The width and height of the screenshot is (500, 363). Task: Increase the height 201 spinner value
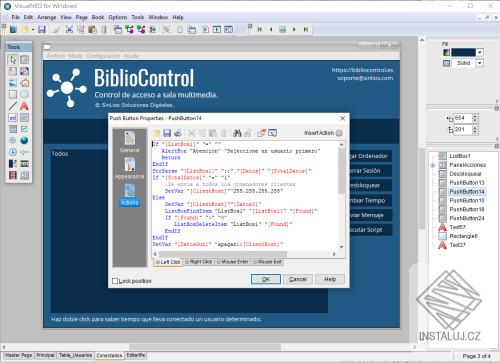coord(475,127)
